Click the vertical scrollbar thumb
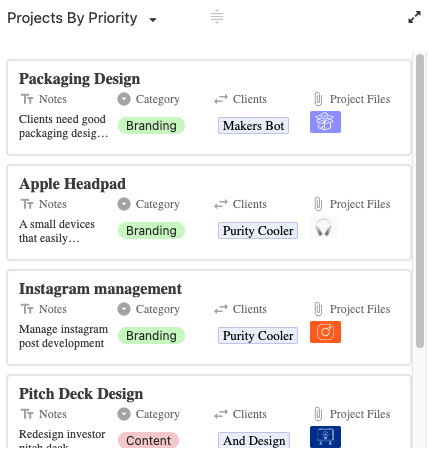Image resolution: width=430 pixels, height=464 pixels. tap(420, 201)
